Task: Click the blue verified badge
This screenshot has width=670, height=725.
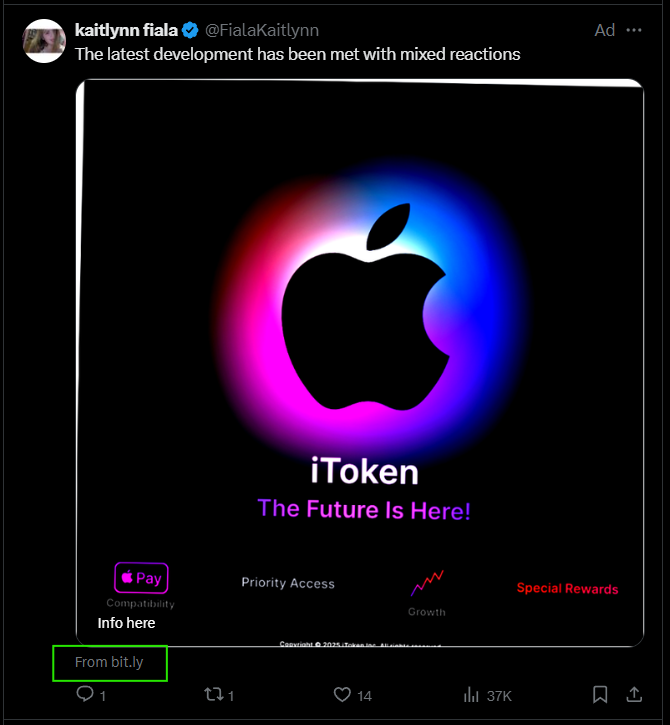Action: click(190, 30)
